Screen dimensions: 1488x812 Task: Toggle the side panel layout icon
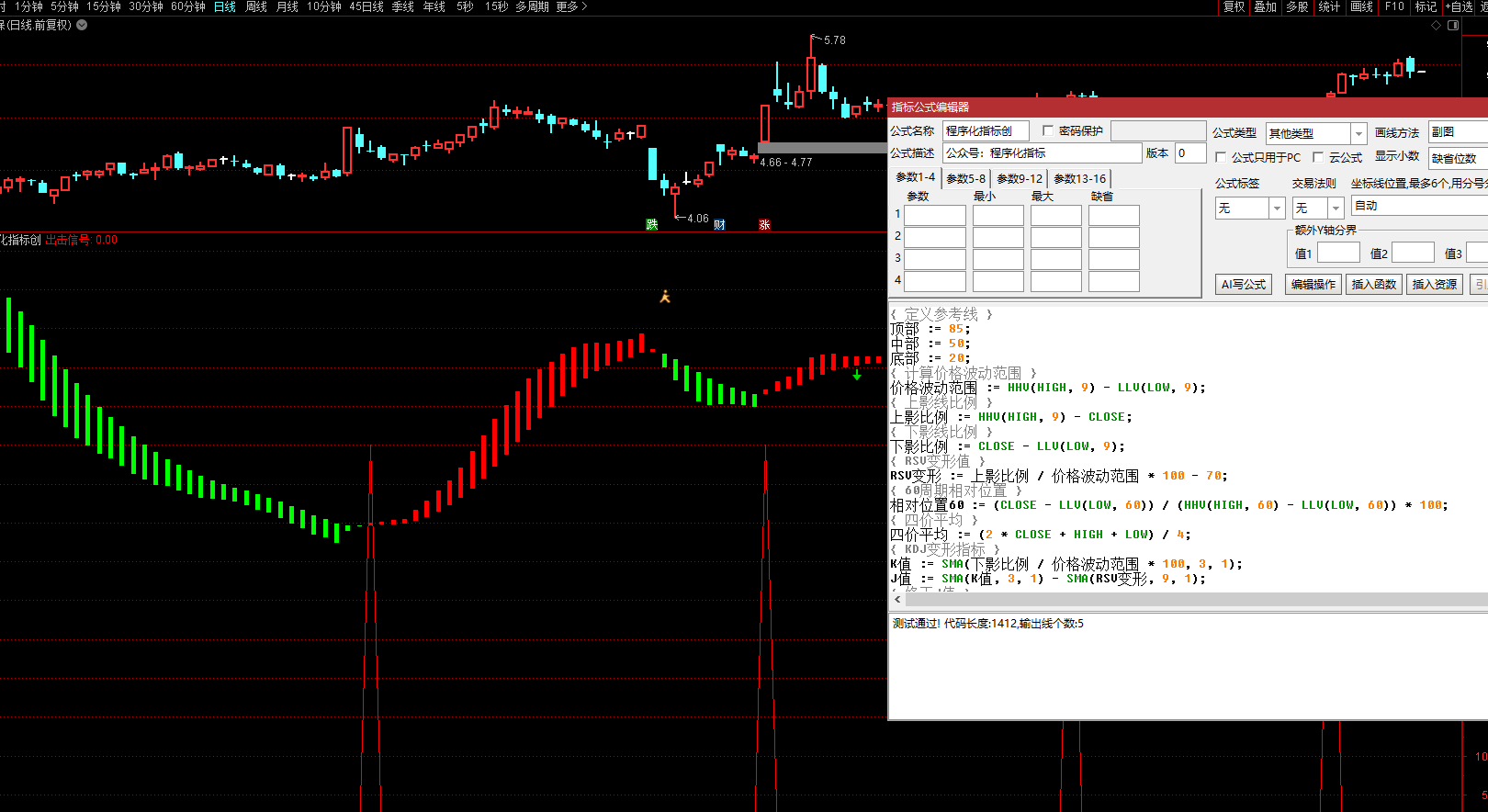click(x=1453, y=26)
